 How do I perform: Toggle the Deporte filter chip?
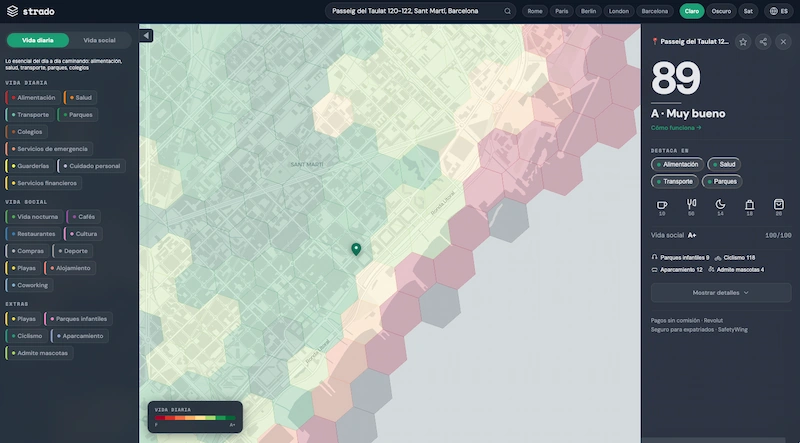click(x=73, y=251)
